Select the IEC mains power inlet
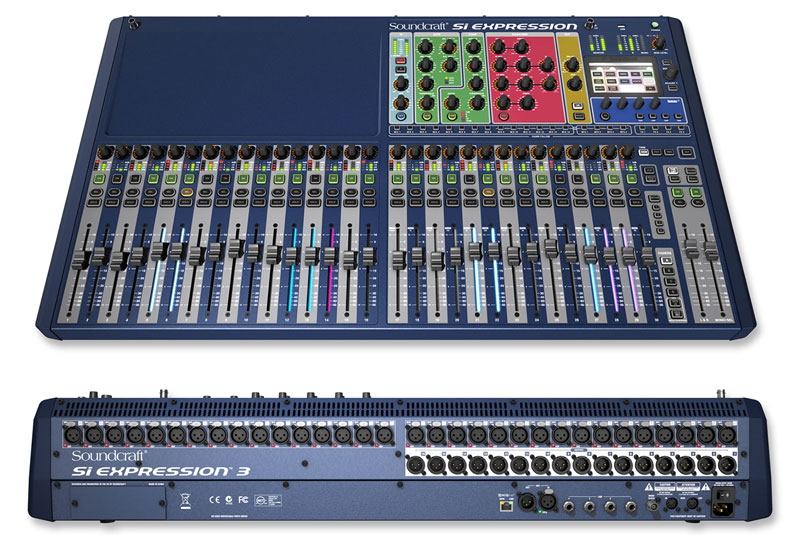This screenshot has height=545, width=800. coord(722,509)
